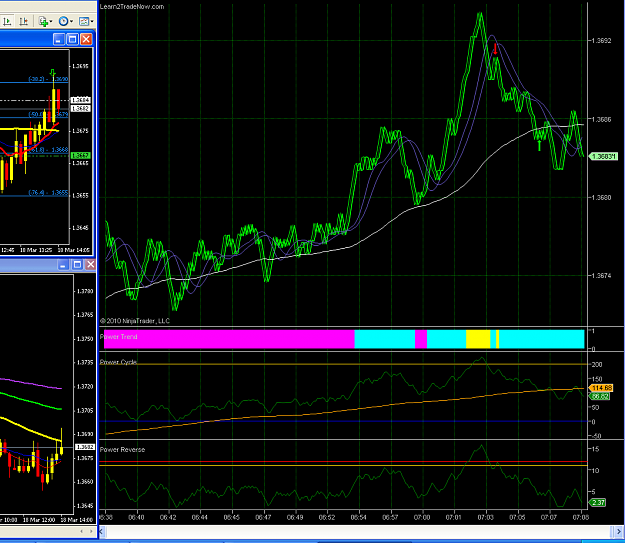Click the 10 level on Power Reverse axis

point(595,470)
